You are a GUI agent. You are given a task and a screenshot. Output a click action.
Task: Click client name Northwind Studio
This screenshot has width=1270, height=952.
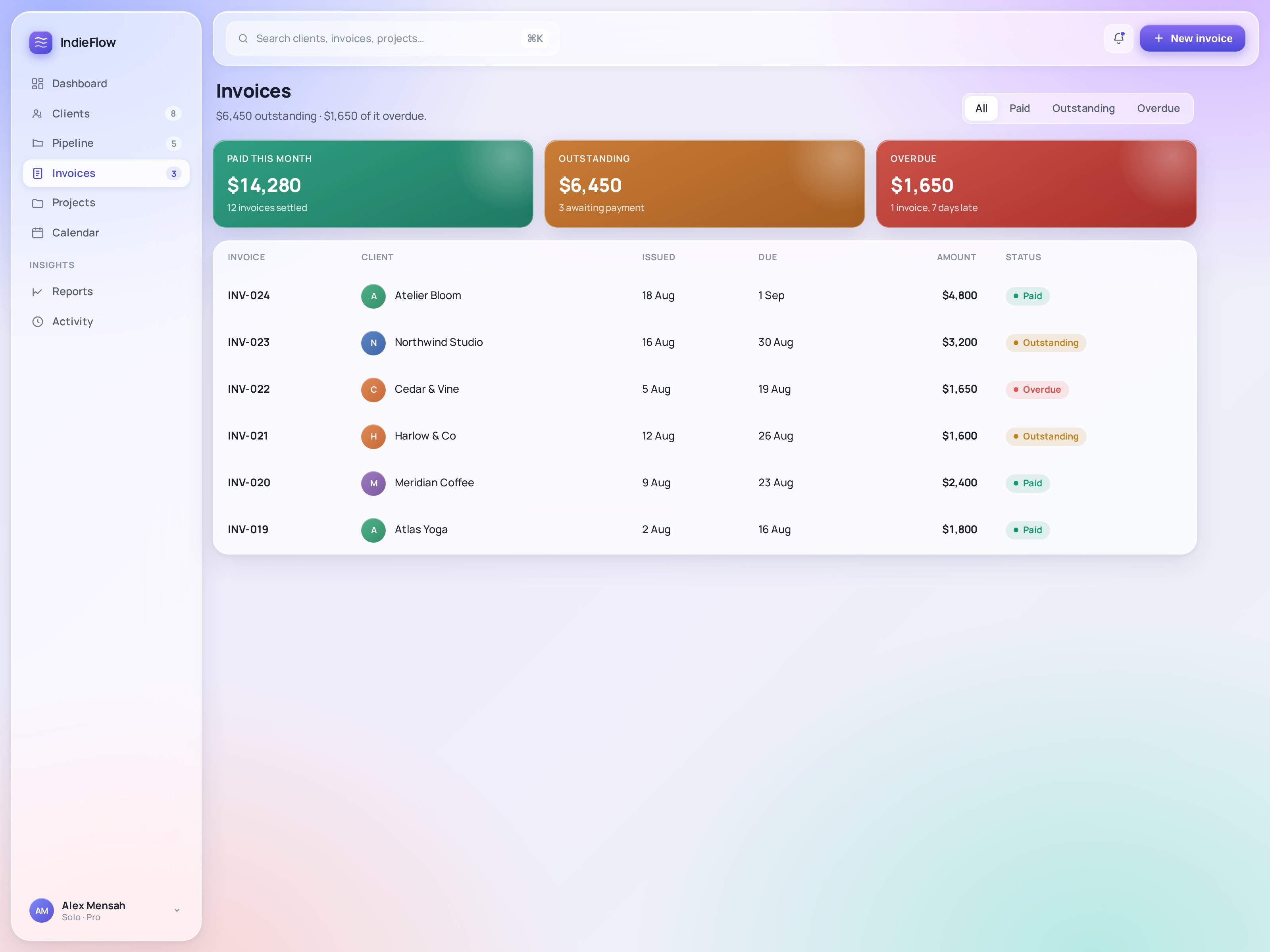pos(439,343)
